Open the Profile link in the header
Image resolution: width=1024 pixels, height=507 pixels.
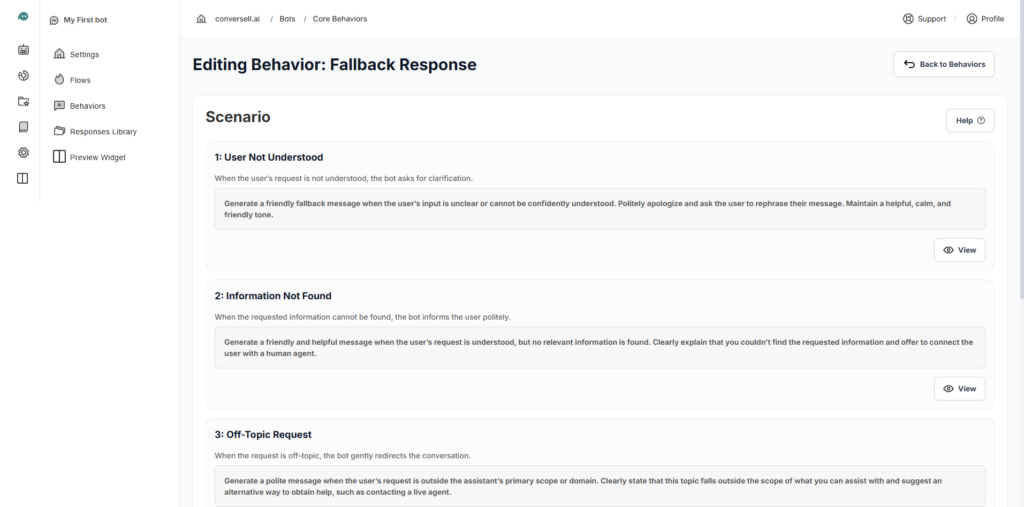pyautogui.click(x=985, y=19)
